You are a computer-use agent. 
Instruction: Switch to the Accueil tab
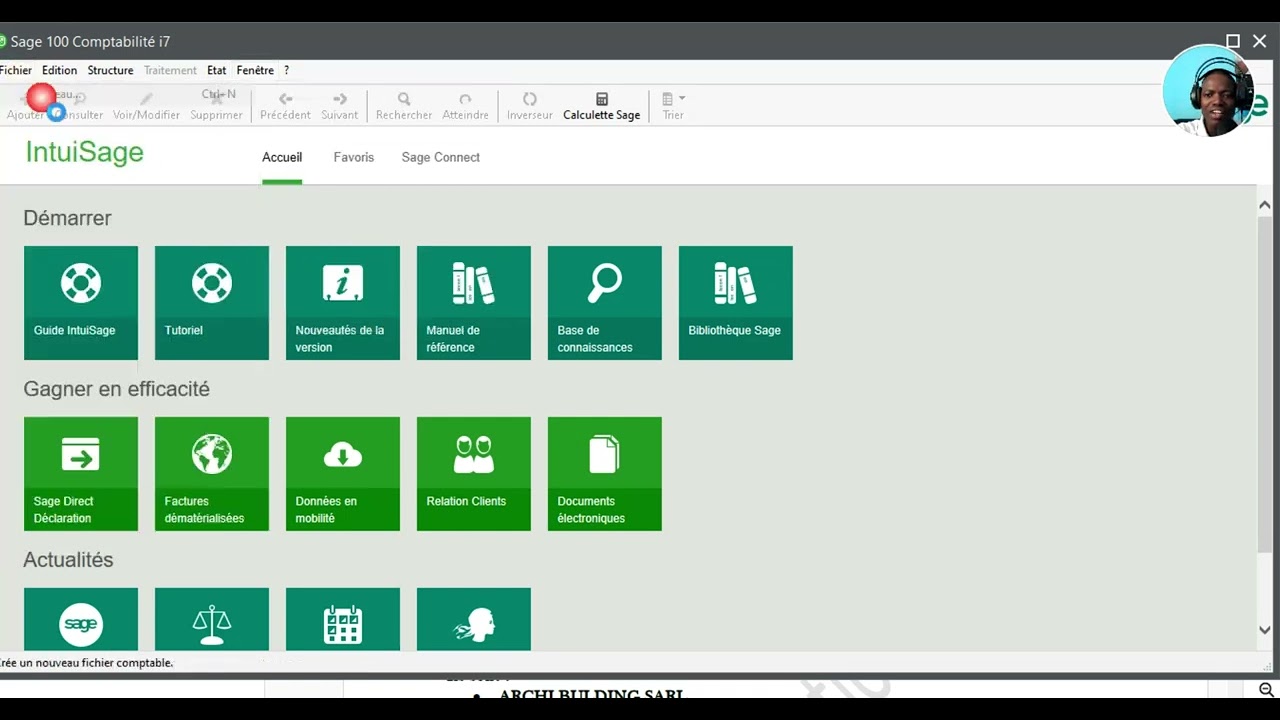coord(282,157)
